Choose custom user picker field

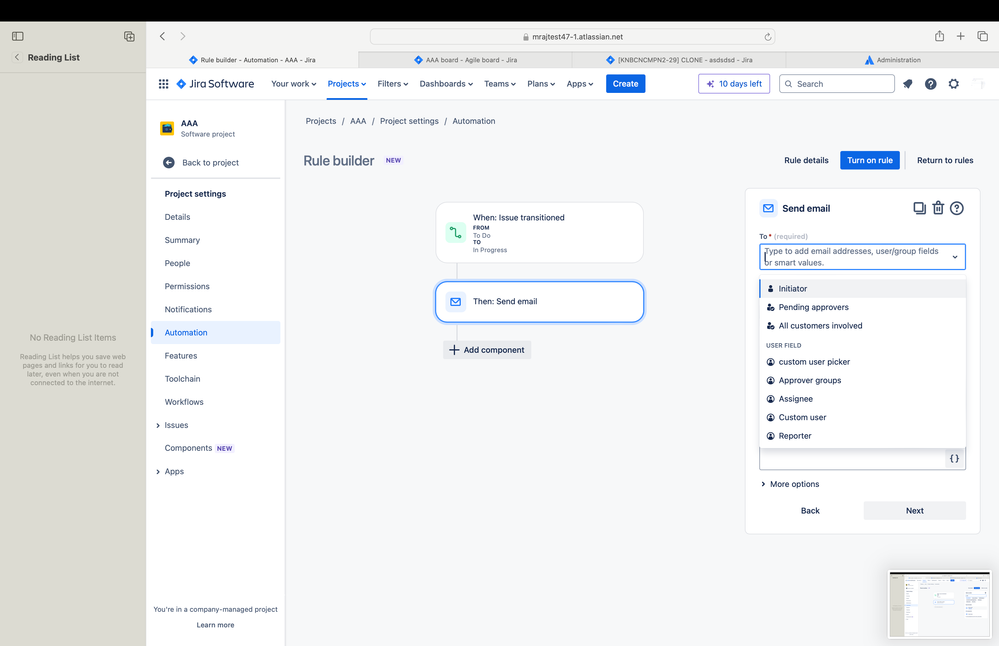pyautogui.click(x=863, y=362)
